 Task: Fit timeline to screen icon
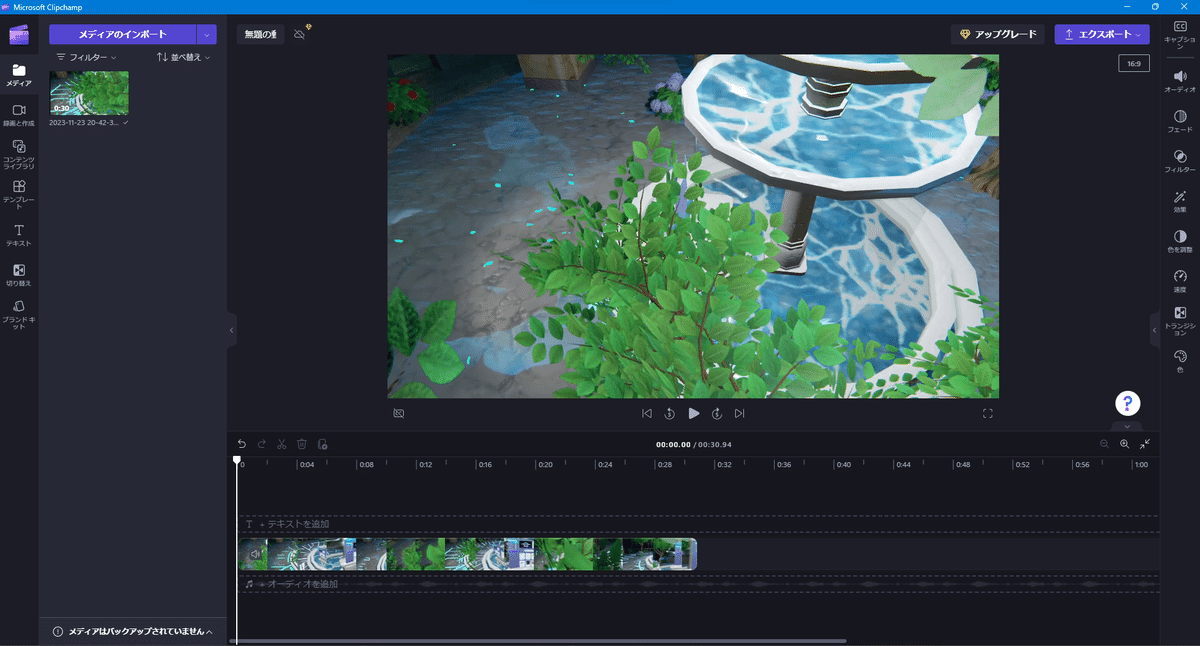tap(1145, 444)
